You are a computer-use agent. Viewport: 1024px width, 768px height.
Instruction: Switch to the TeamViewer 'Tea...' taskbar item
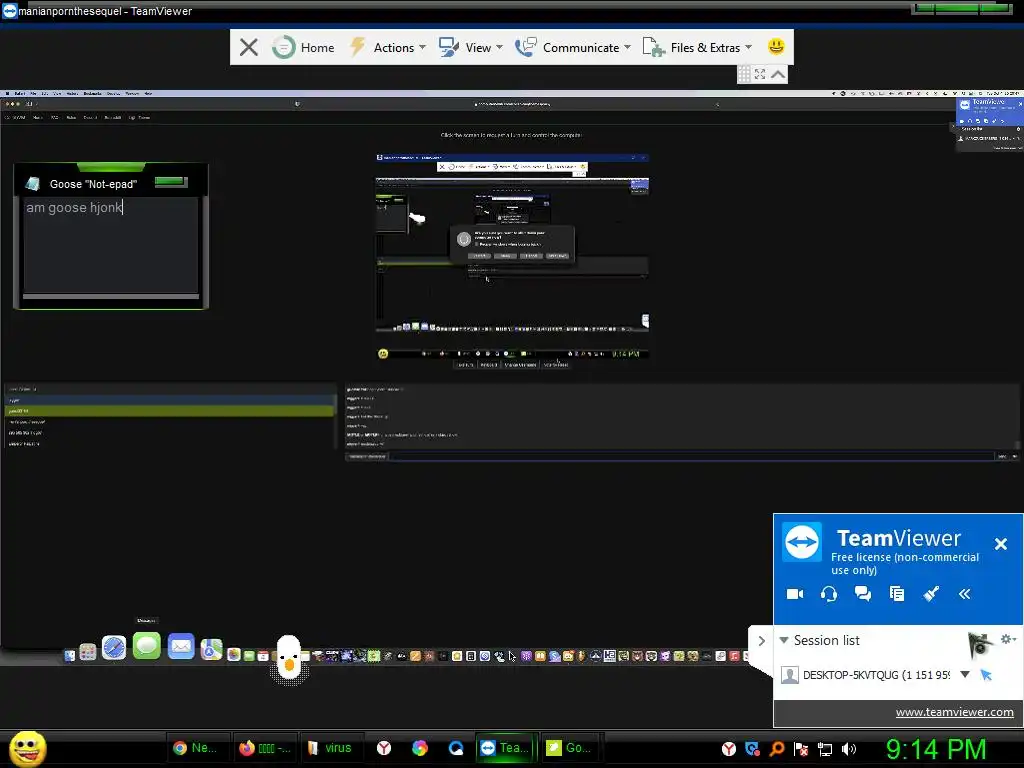[x=505, y=748]
